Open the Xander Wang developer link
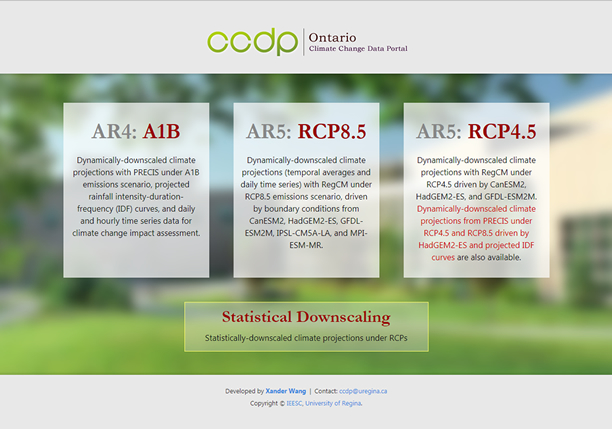 tap(285, 391)
